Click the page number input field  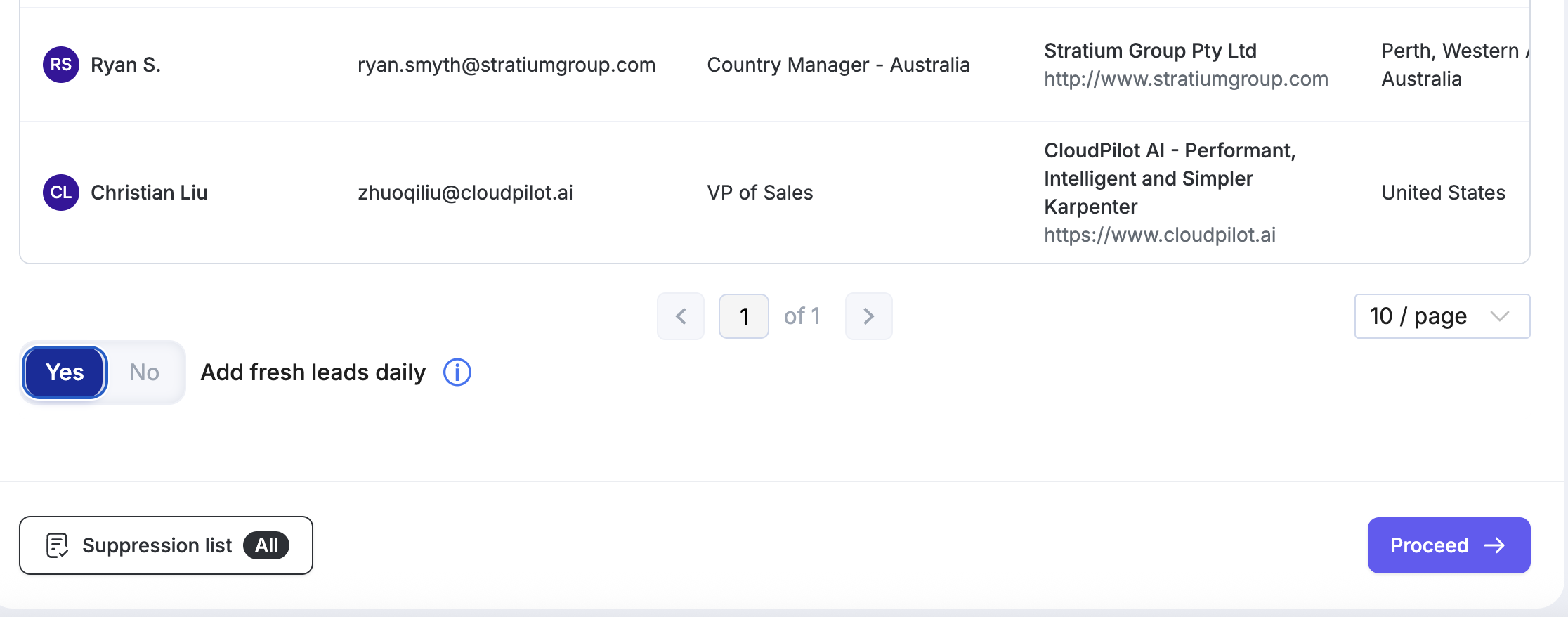pos(744,316)
